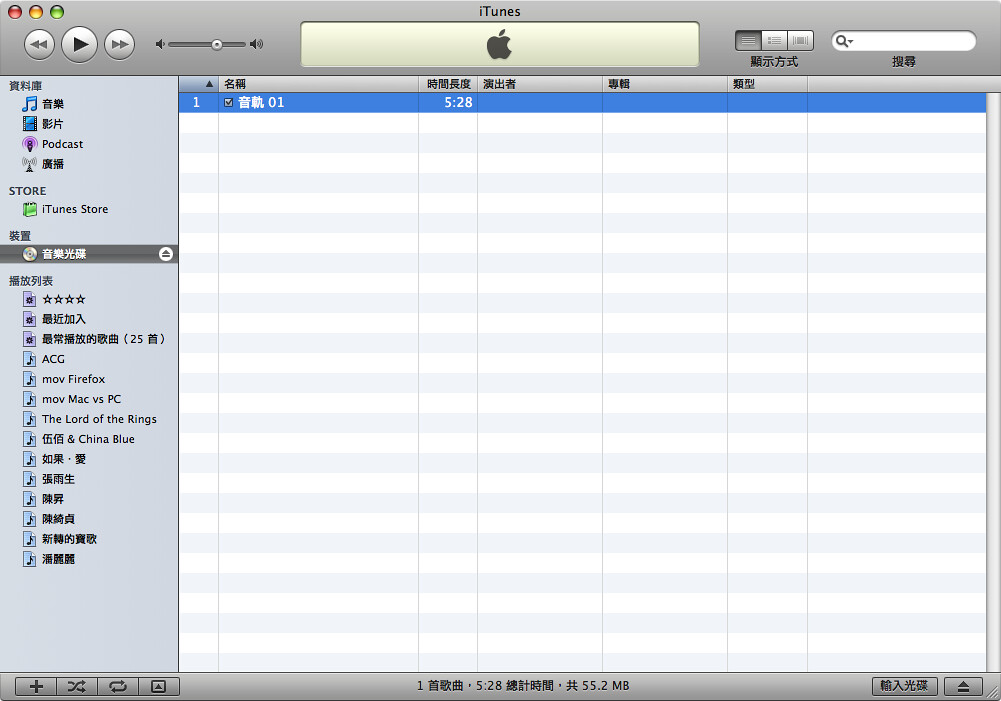
Task: Skip to the next track
Action: click(x=120, y=44)
